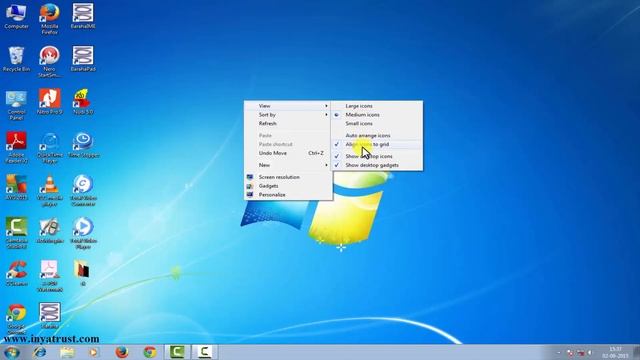
Task: Switch to the green Camtasia taskbar button
Action: (x=177, y=352)
